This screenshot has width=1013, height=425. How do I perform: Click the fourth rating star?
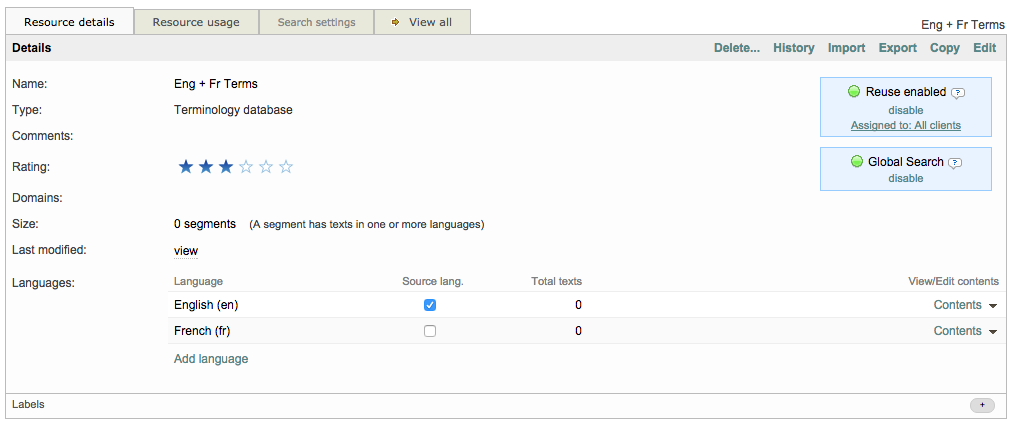click(246, 167)
